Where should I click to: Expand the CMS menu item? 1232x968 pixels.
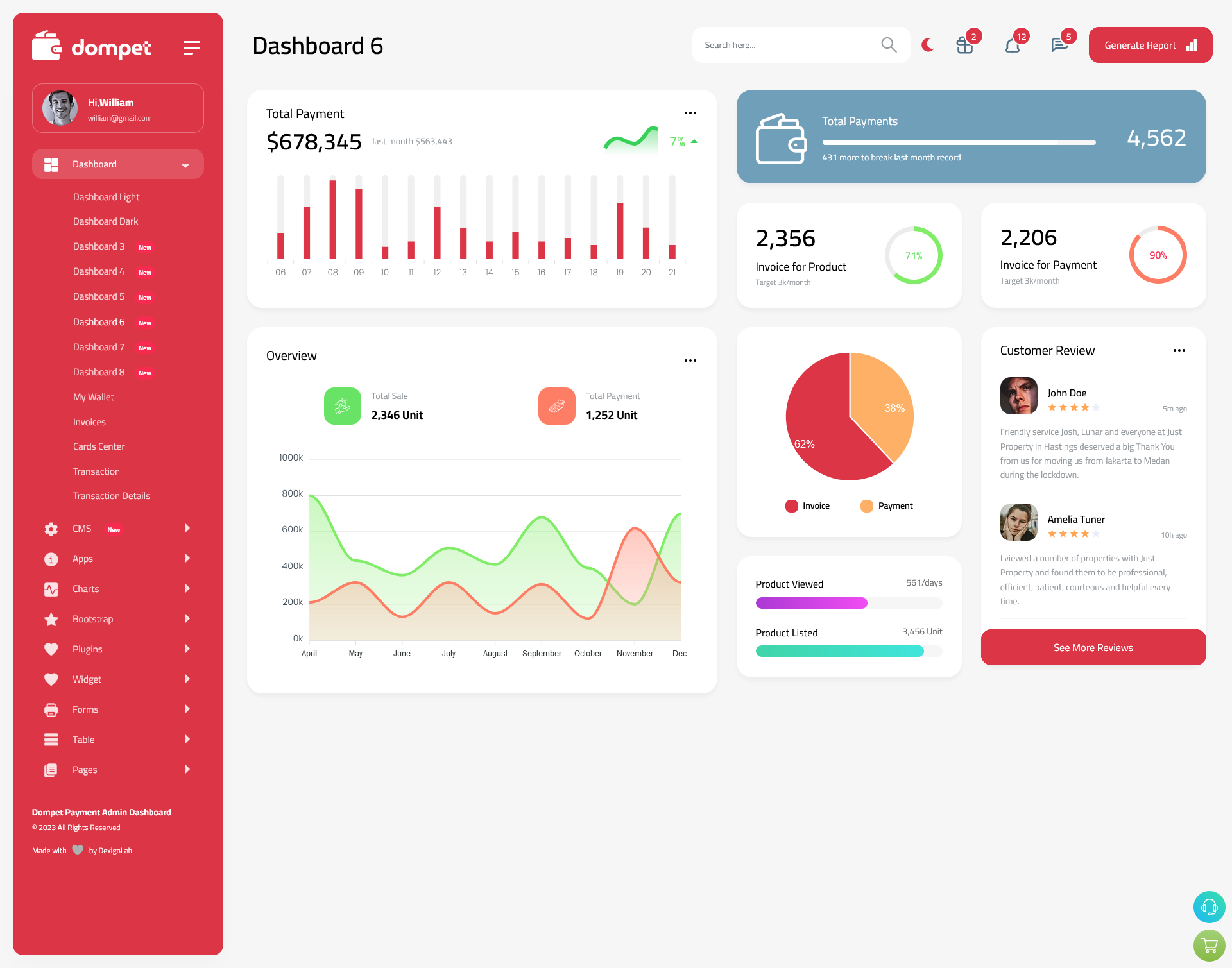coord(188,528)
